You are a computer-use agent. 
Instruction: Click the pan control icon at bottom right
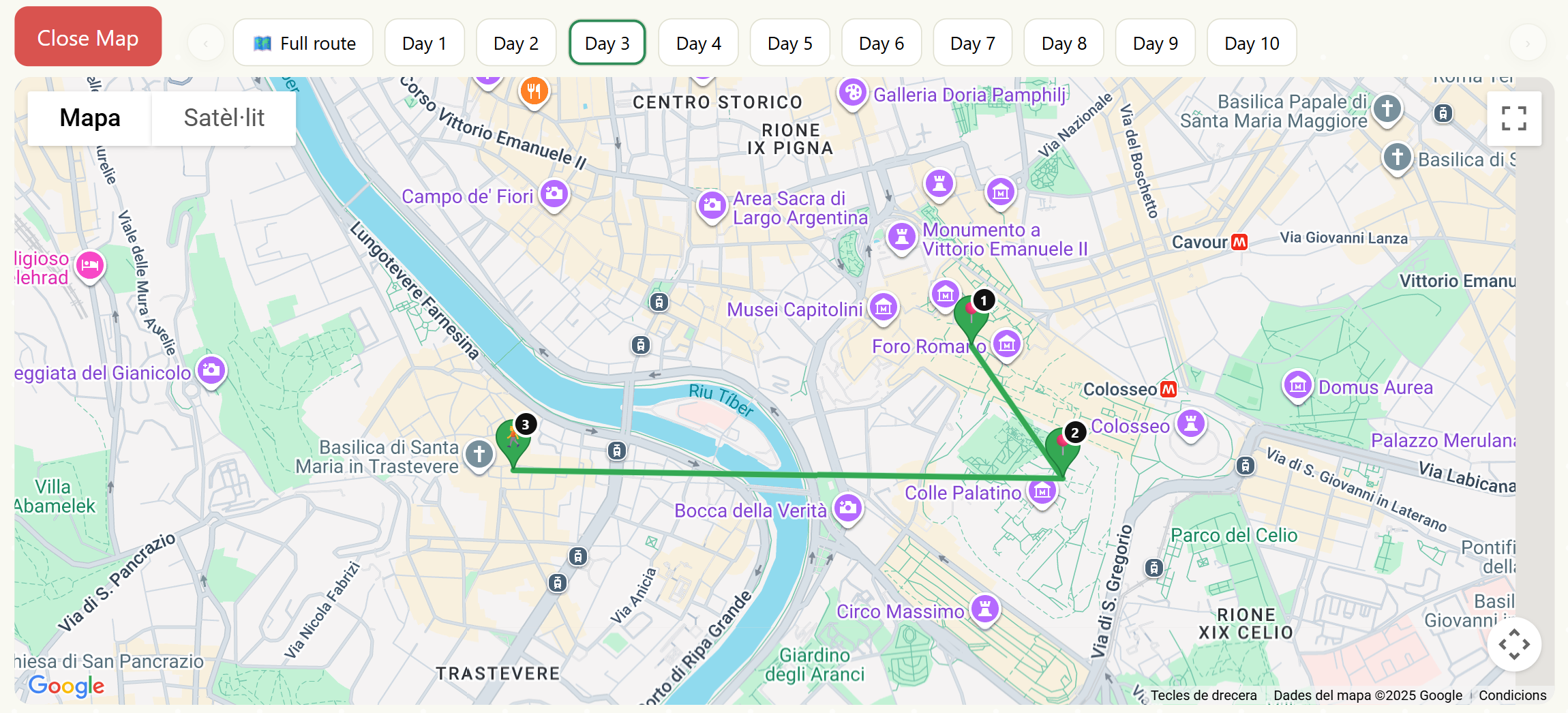tap(1514, 643)
